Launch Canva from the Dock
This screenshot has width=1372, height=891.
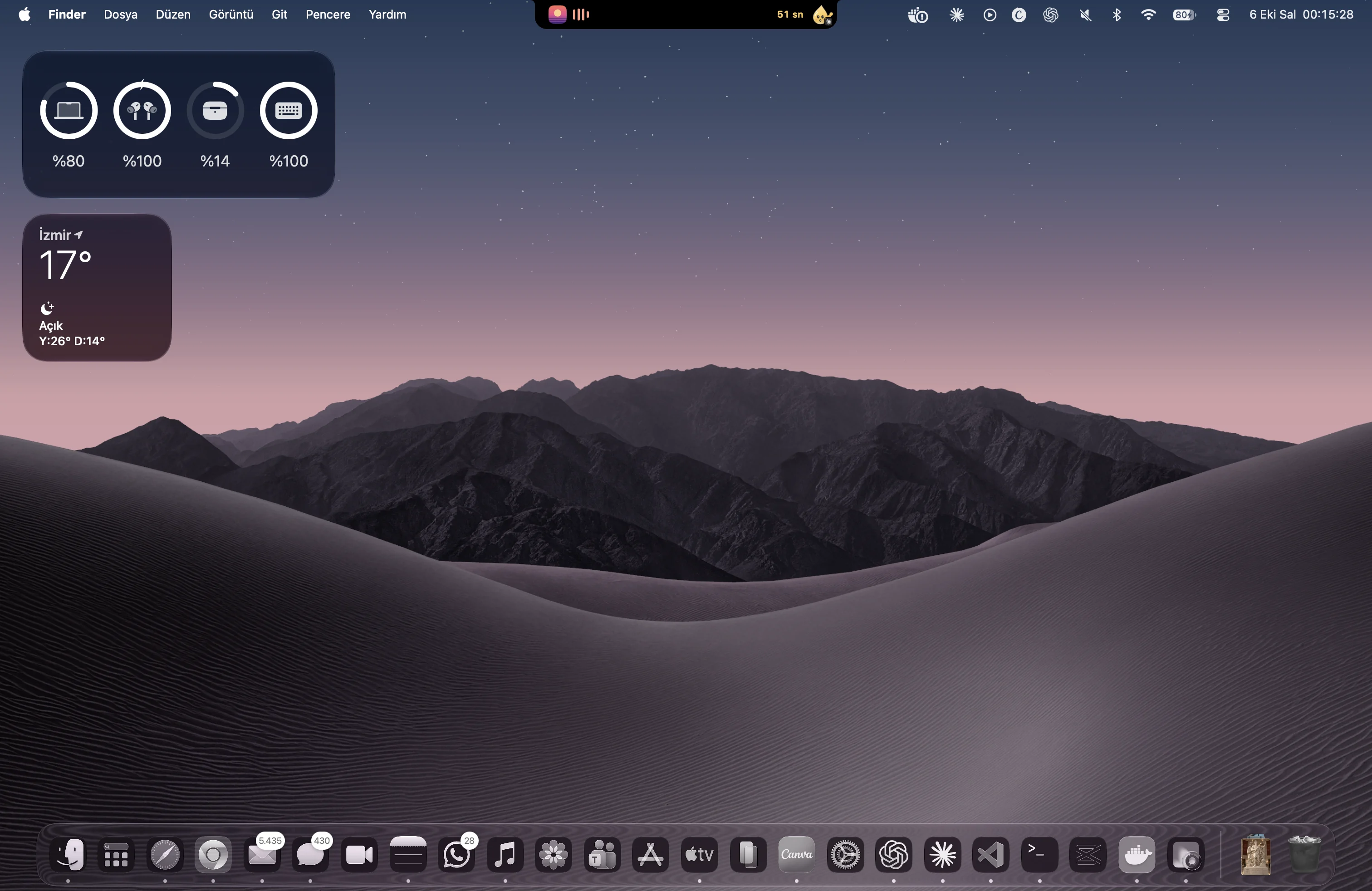click(x=797, y=854)
